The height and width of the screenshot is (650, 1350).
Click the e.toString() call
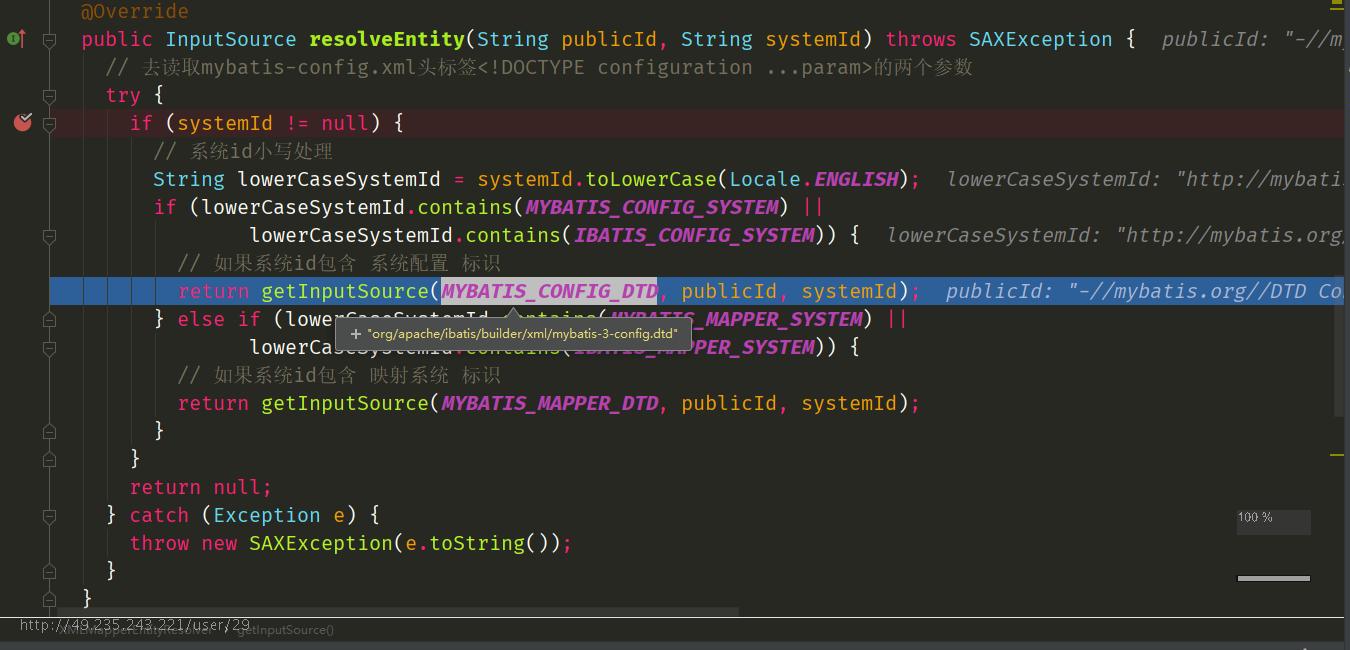483,543
